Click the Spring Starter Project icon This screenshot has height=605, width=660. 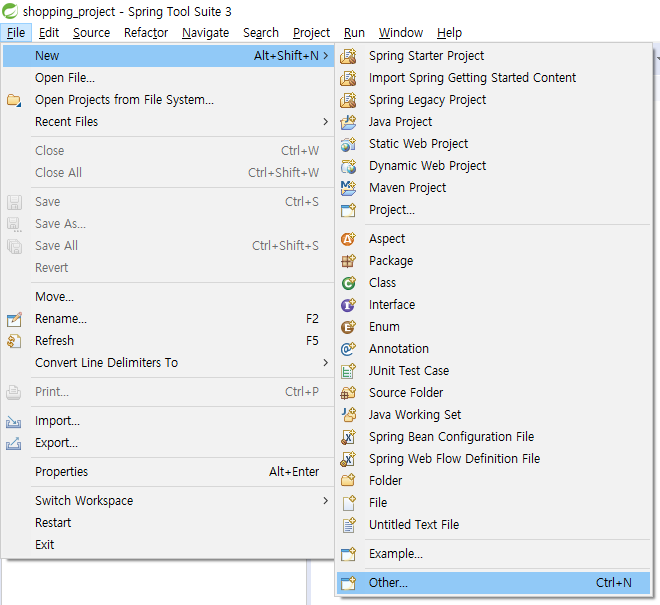(x=348, y=56)
